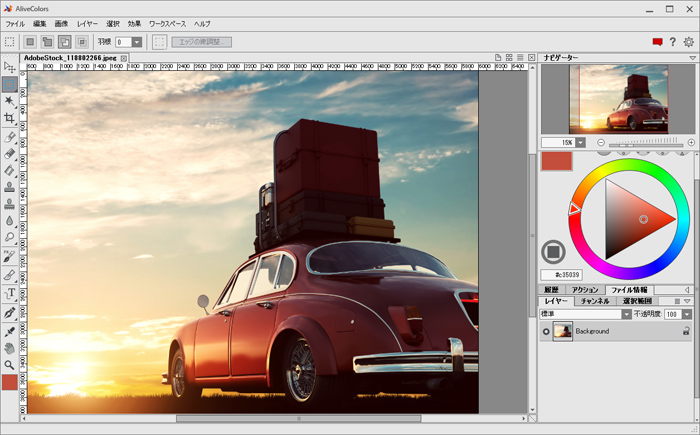Viewport: 700px width, 435px height.
Task: Select the Color Brush tool
Action: point(9,137)
